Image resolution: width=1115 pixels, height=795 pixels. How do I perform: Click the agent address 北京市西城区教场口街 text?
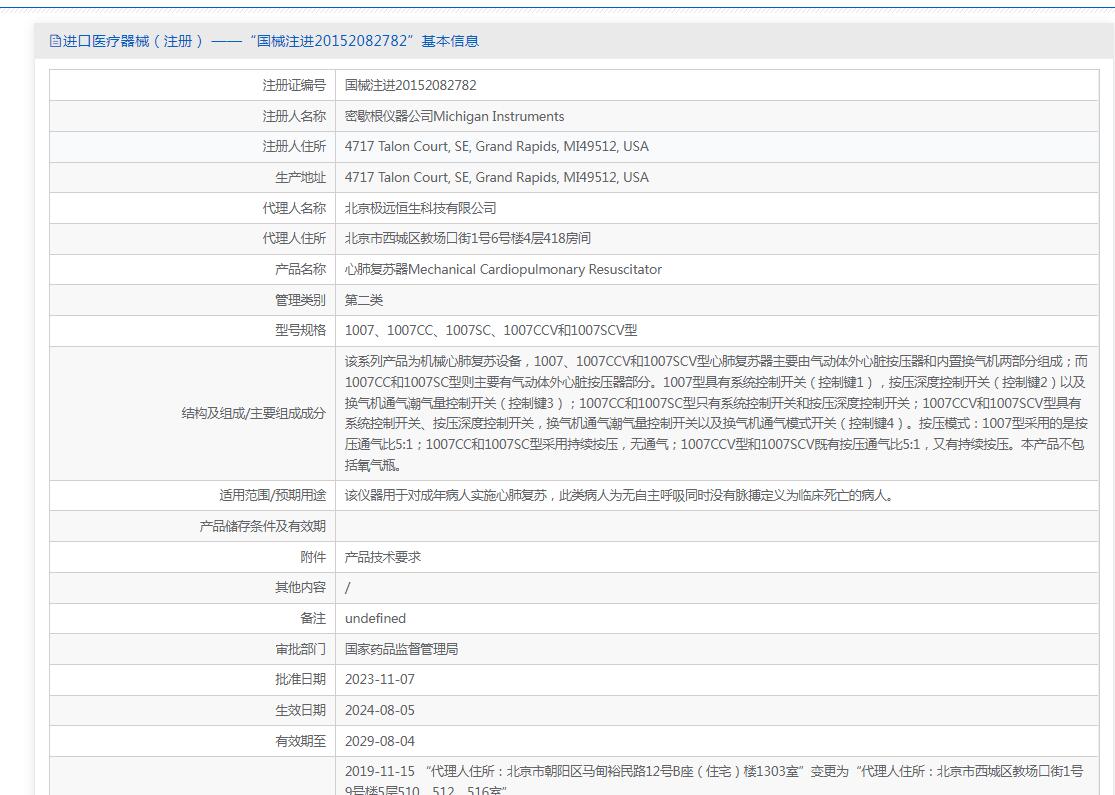[467, 238]
